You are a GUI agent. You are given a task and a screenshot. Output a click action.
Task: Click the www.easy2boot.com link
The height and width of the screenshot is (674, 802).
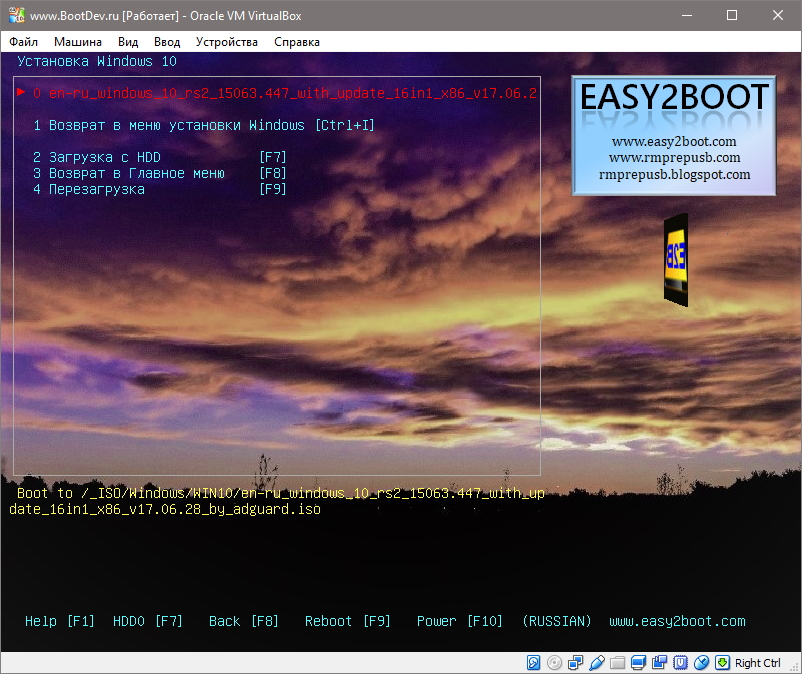click(676, 621)
